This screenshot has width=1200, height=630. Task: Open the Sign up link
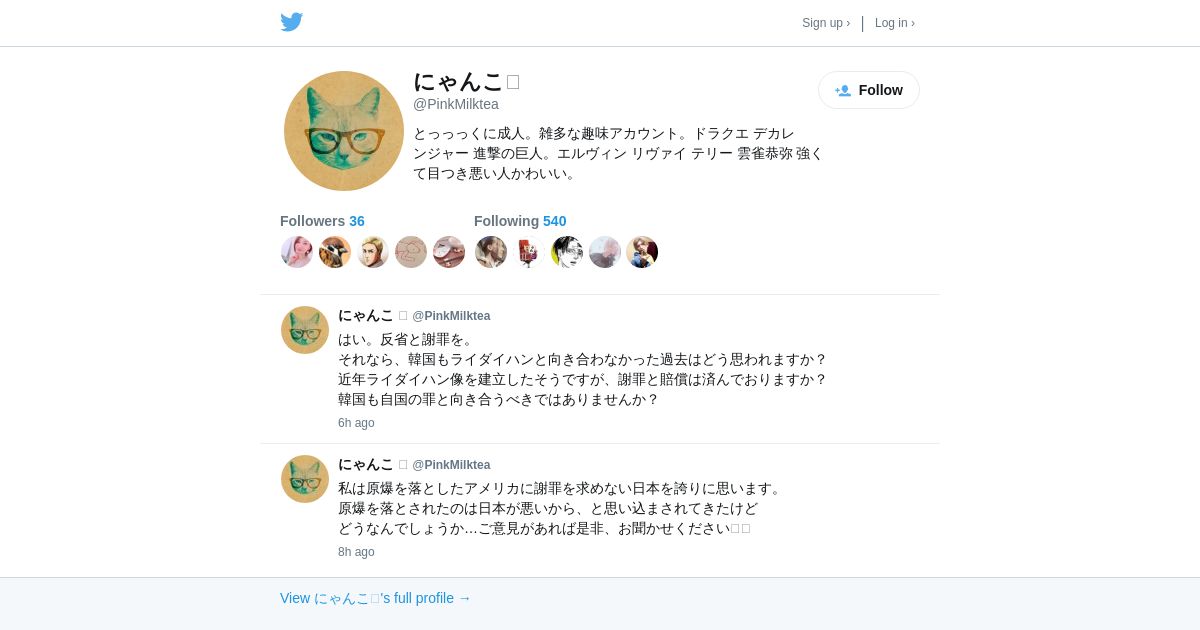[826, 23]
